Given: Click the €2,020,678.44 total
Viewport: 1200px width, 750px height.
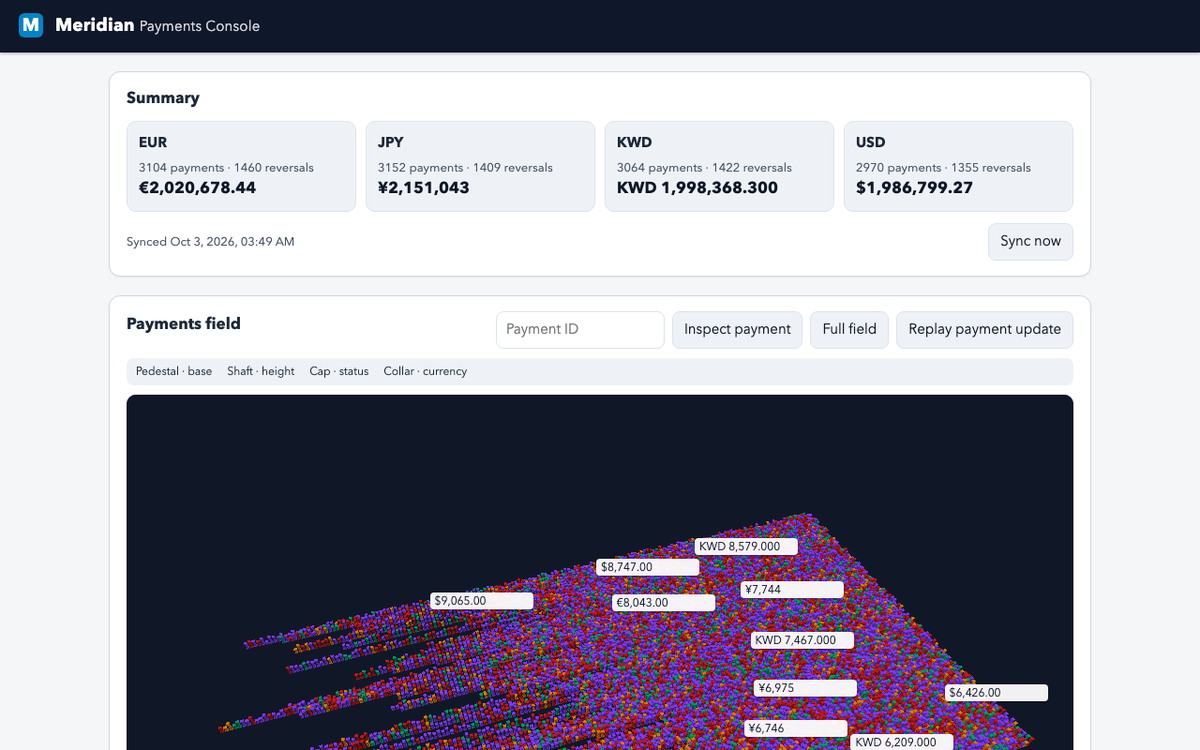Looking at the screenshot, I should click(x=197, y=187).
